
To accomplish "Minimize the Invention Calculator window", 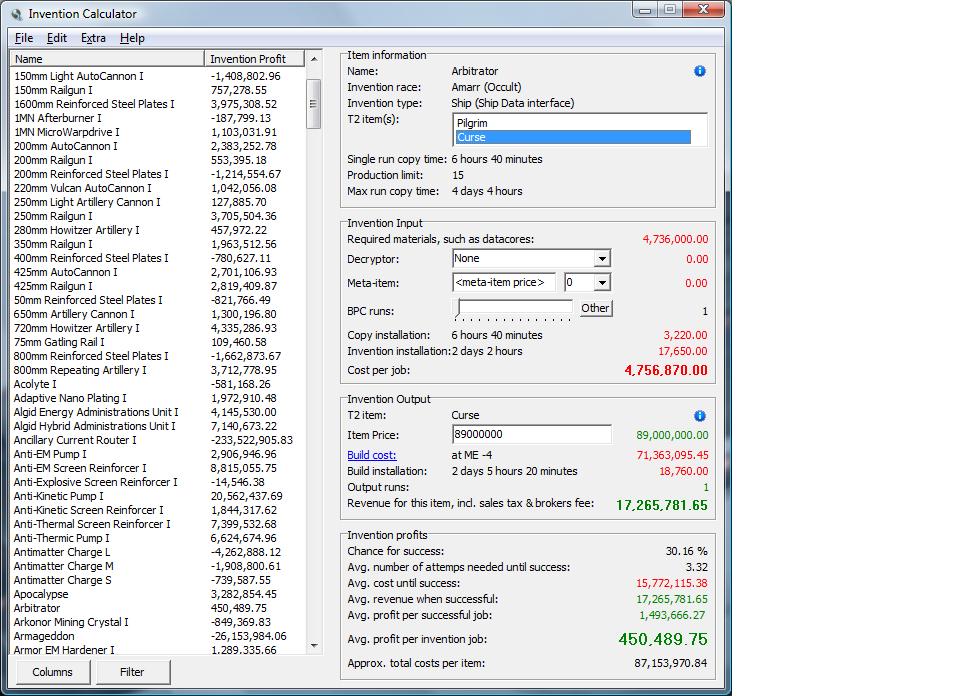I will pos(645,10).
